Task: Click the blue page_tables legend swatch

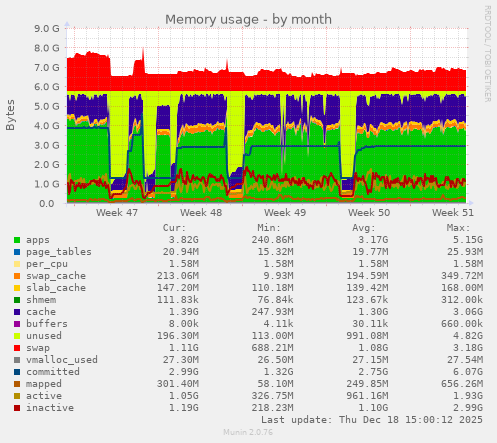Action: click(x=17, y=252)
